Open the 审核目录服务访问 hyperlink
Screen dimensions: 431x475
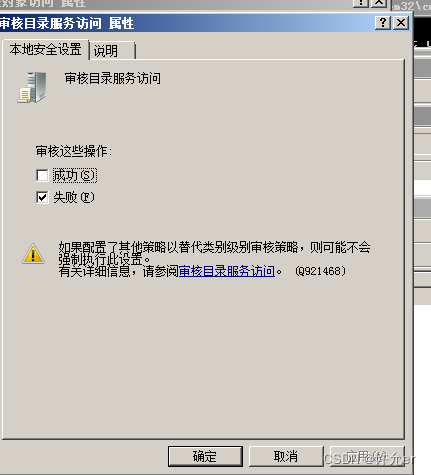point(227,271)
